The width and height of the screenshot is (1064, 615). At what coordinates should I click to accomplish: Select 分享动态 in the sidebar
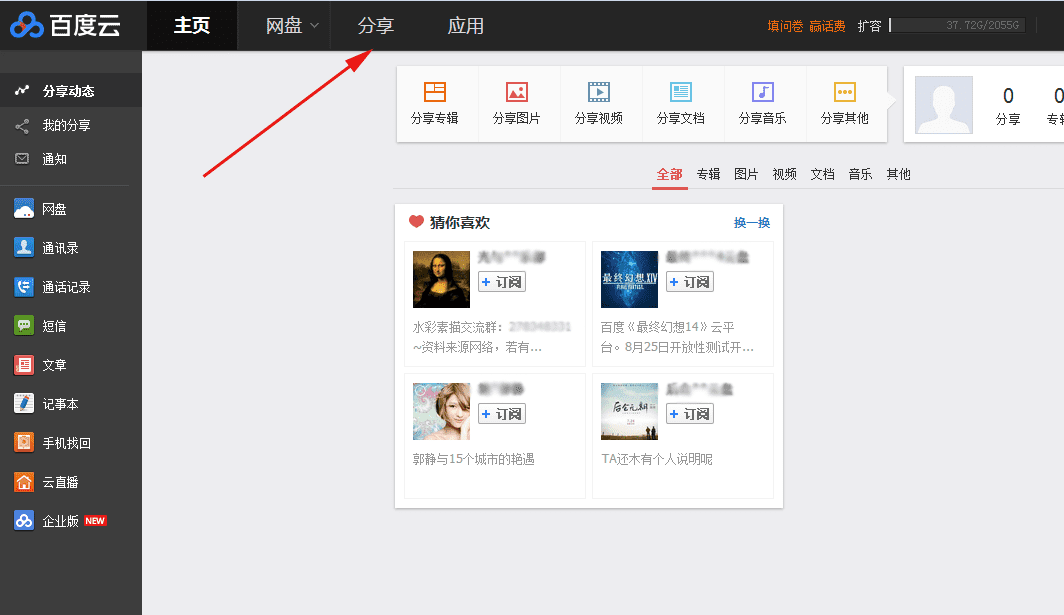pos(71,91)
